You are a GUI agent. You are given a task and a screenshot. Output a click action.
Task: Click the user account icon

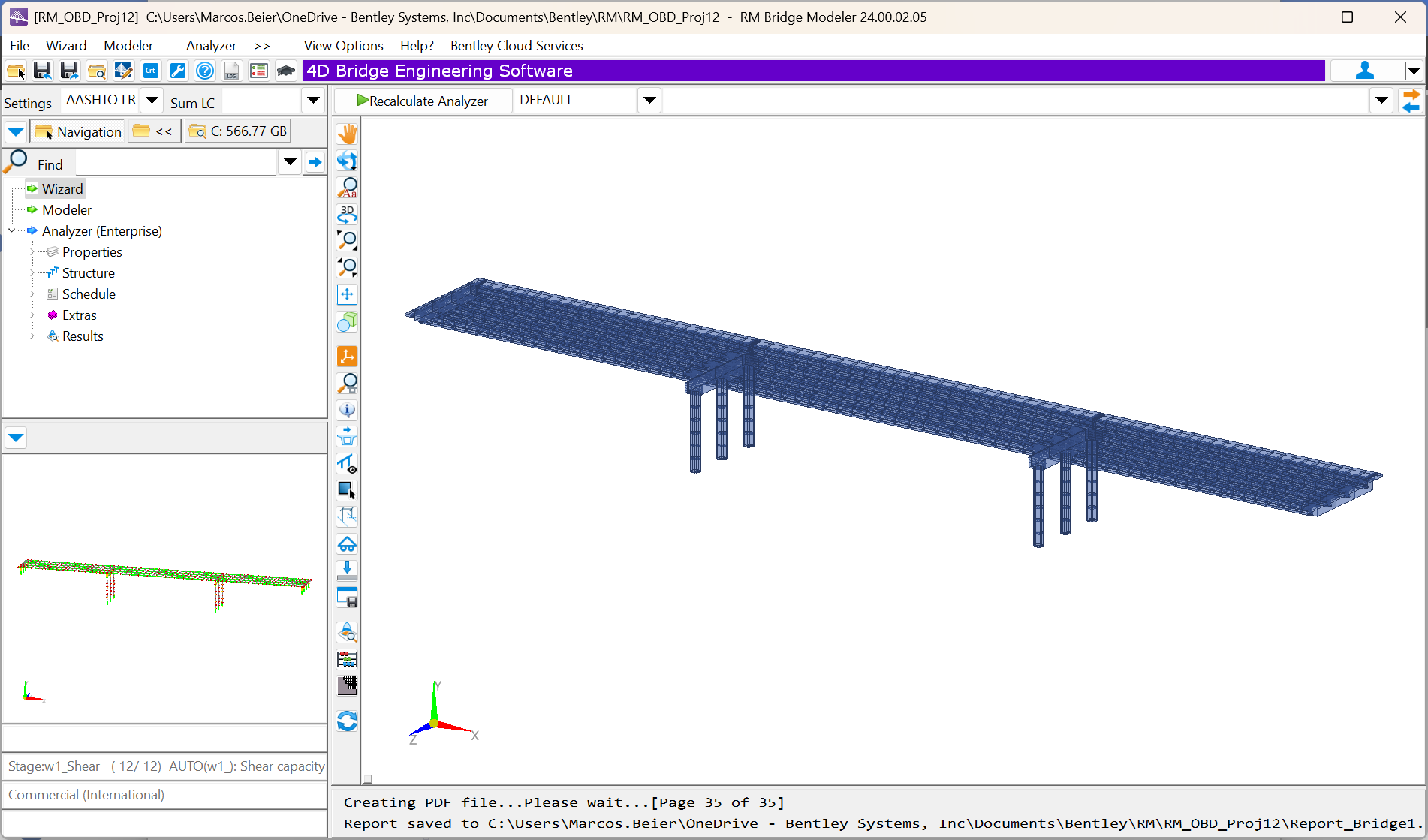[x=1366, y=71]
